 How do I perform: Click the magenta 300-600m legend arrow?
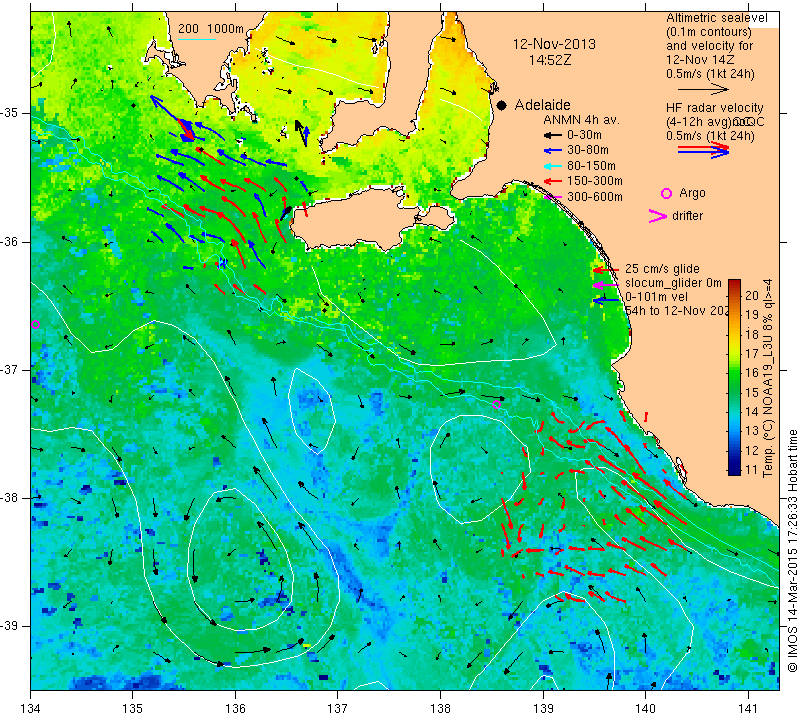click(x=552, y=197)
